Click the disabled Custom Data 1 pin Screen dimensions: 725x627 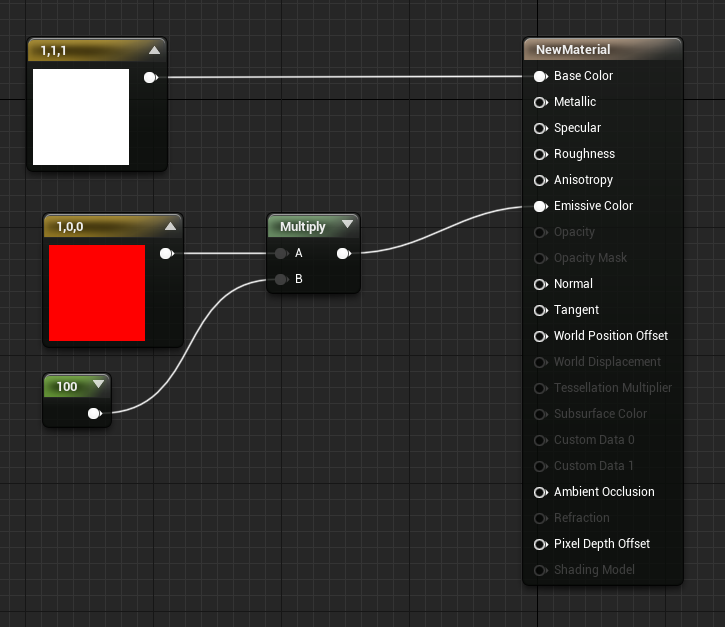pyautogui.click(x=541, y=466)
